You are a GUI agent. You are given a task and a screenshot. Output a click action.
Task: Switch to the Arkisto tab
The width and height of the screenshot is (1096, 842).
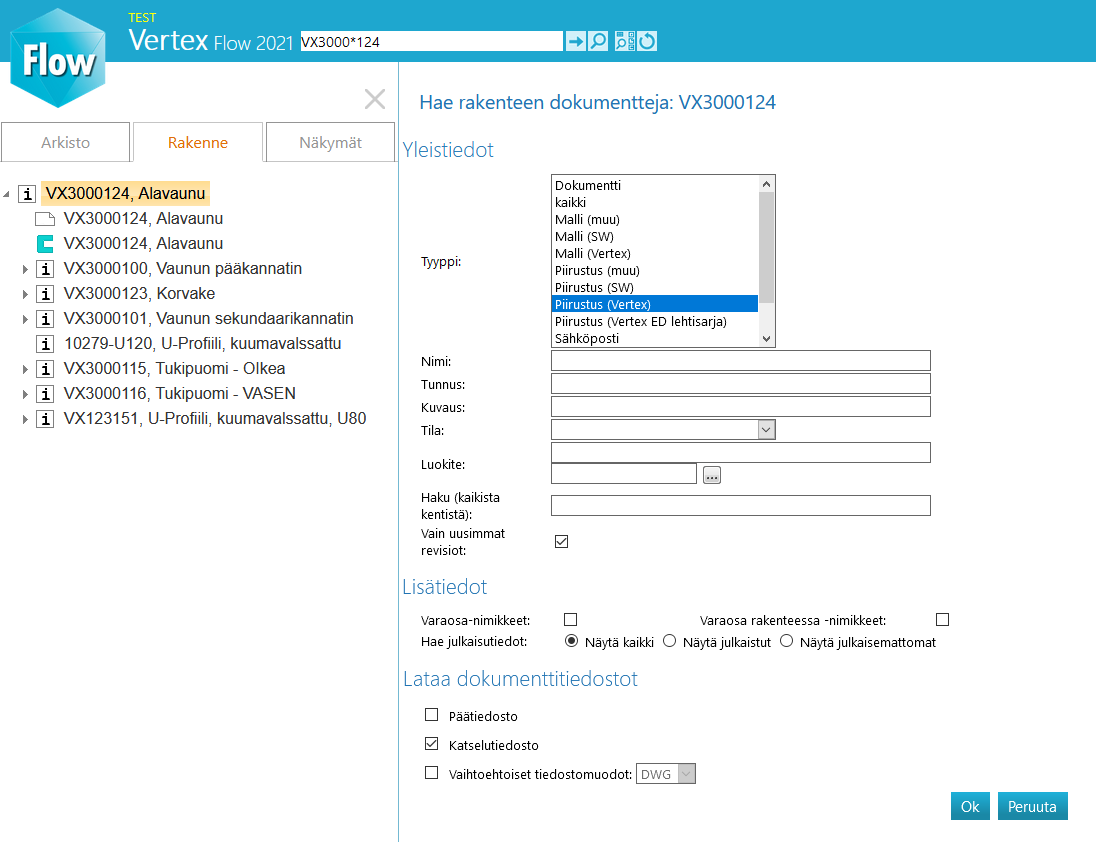pyautogui.click(x=66, y=143)
